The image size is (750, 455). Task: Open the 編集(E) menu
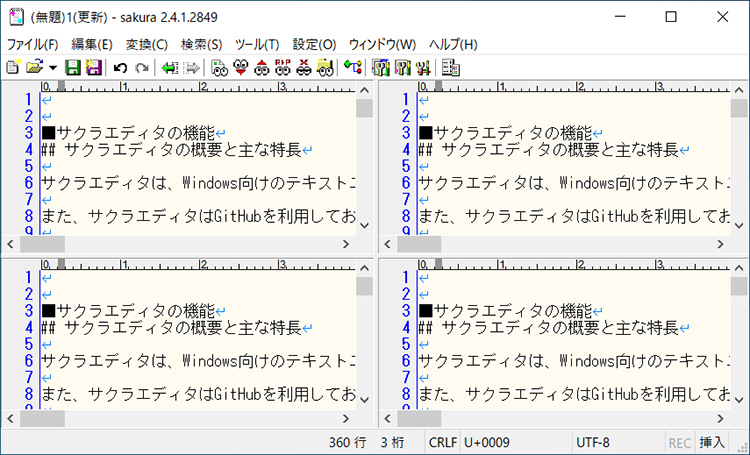92,44
